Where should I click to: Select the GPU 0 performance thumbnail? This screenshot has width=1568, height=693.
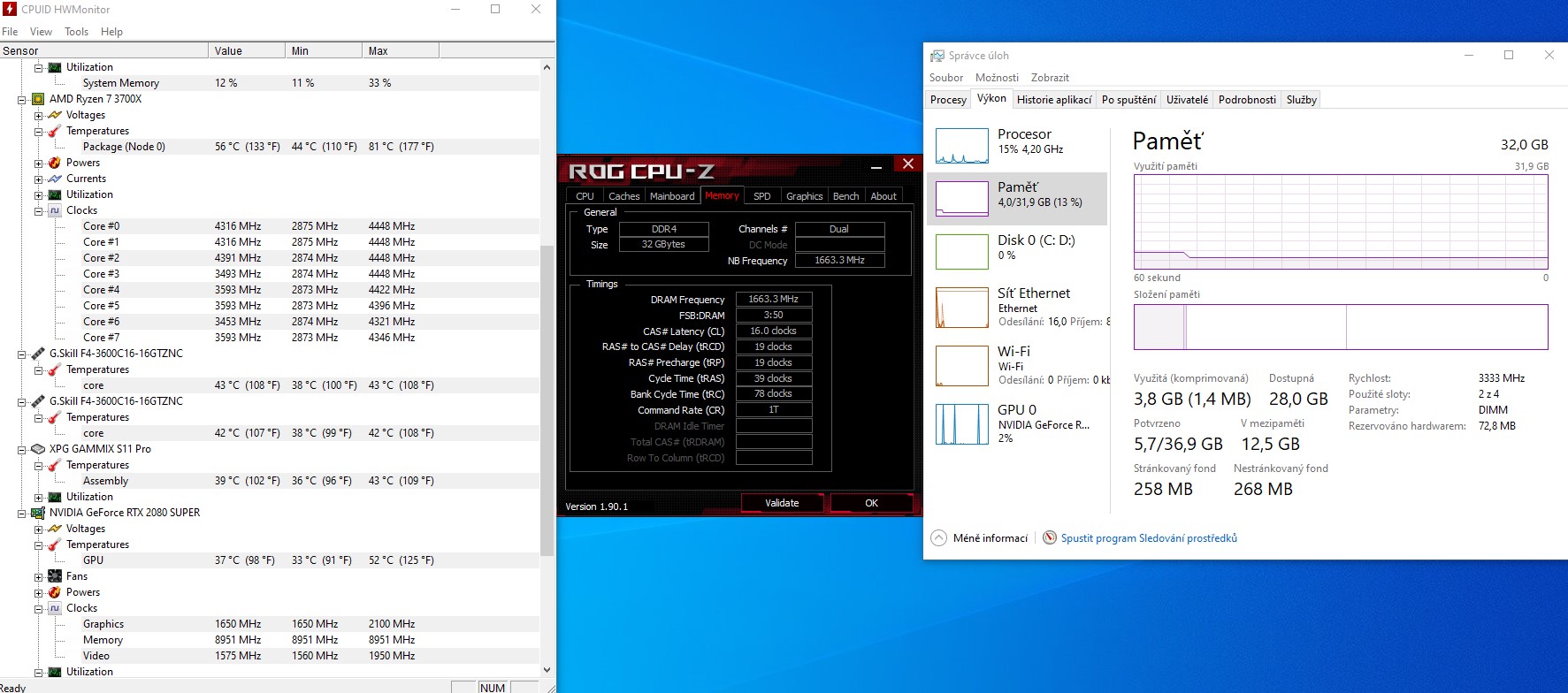tap(962, 424)
